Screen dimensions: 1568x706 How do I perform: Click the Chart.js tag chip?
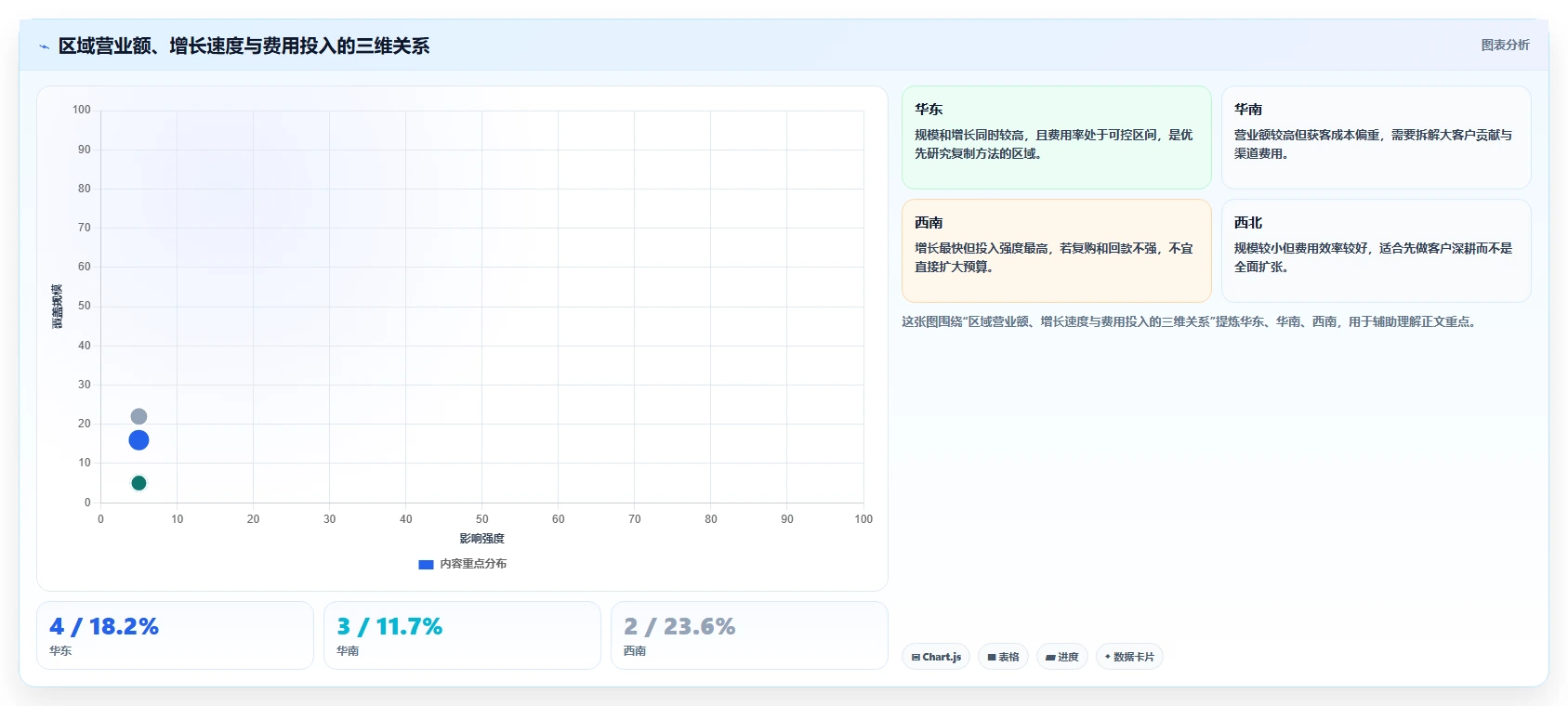pos(936,657)
